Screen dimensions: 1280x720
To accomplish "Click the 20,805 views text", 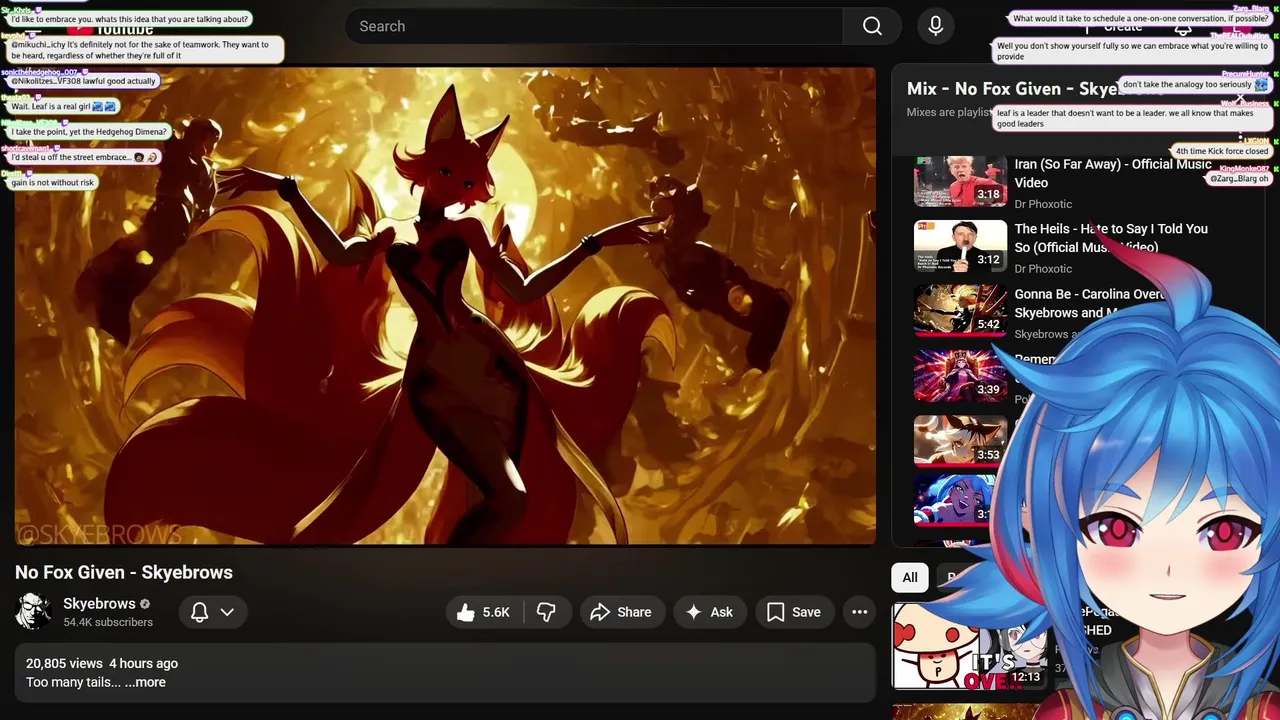I will pyautogui.click(x=64, y=663).
